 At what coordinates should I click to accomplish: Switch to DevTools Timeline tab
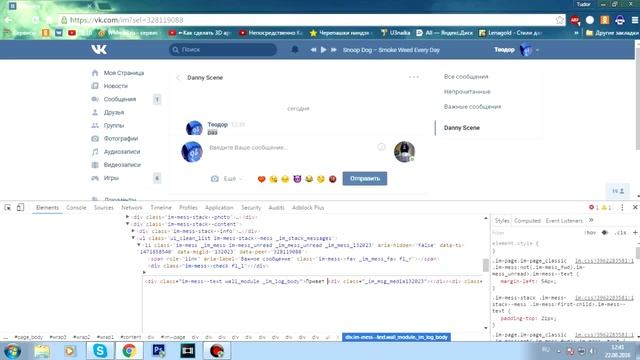pos(161,208)
